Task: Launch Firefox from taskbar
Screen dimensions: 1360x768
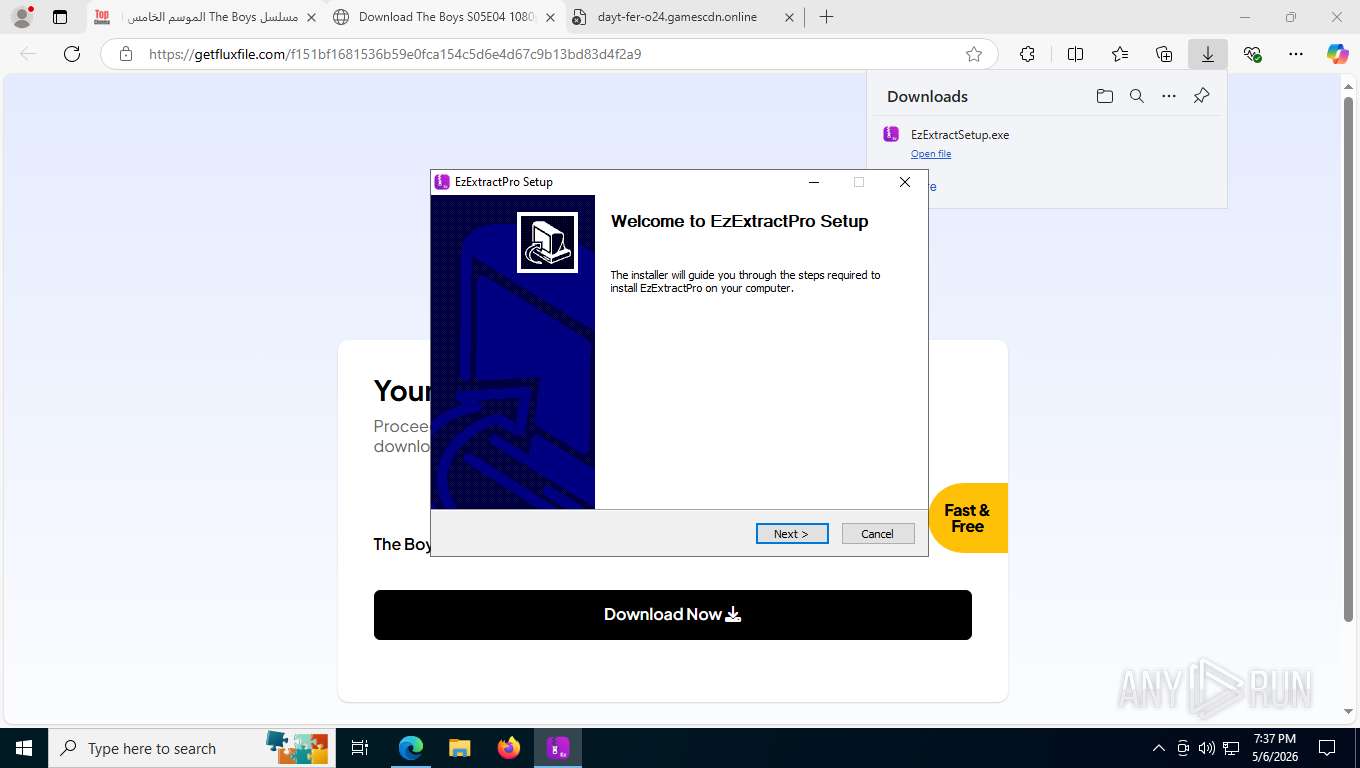Action: coord(509,748)
